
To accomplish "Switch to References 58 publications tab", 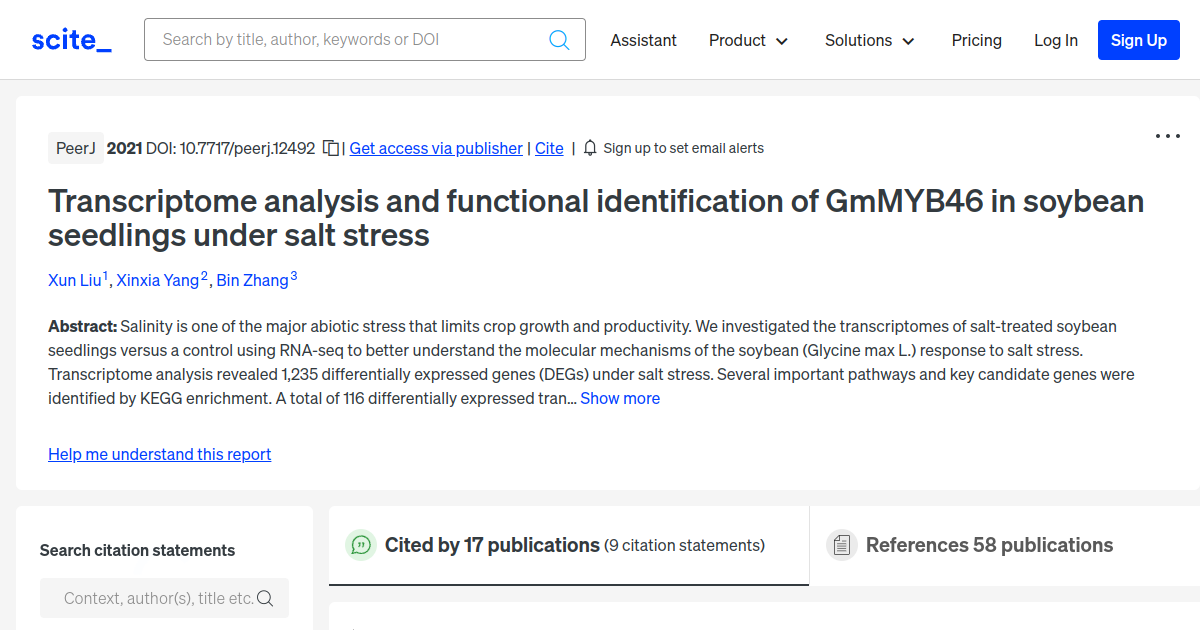I will [x=988, y=545].
